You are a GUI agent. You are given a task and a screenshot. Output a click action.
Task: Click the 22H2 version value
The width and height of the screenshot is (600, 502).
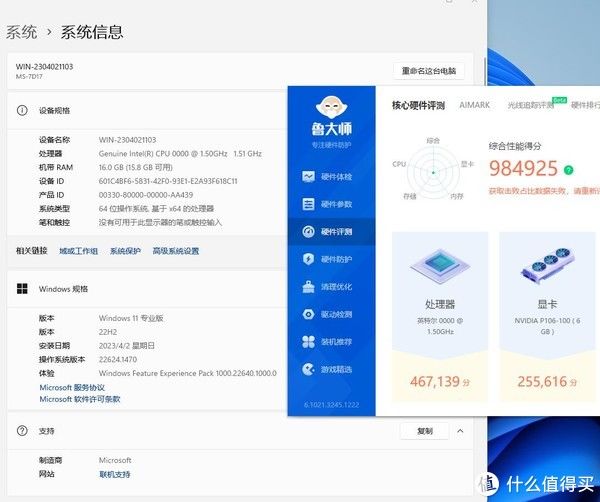click(108, 332)
